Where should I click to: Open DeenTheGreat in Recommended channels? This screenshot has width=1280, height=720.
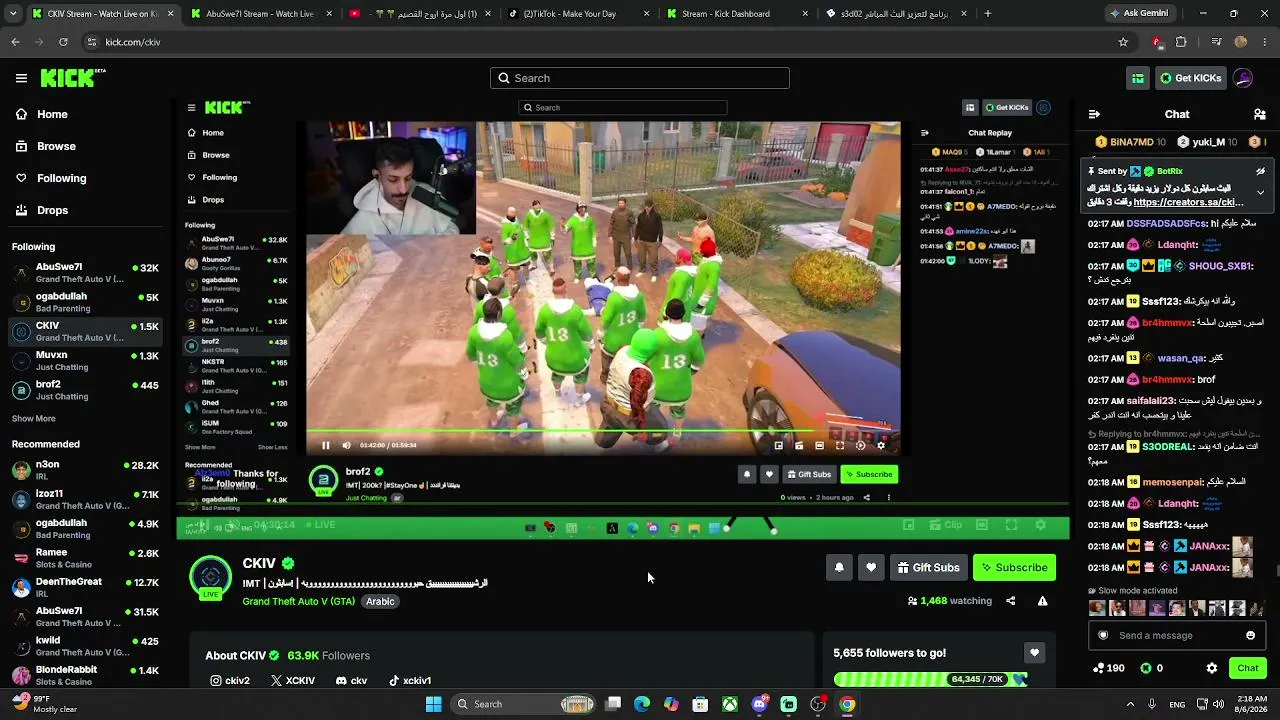85,587
